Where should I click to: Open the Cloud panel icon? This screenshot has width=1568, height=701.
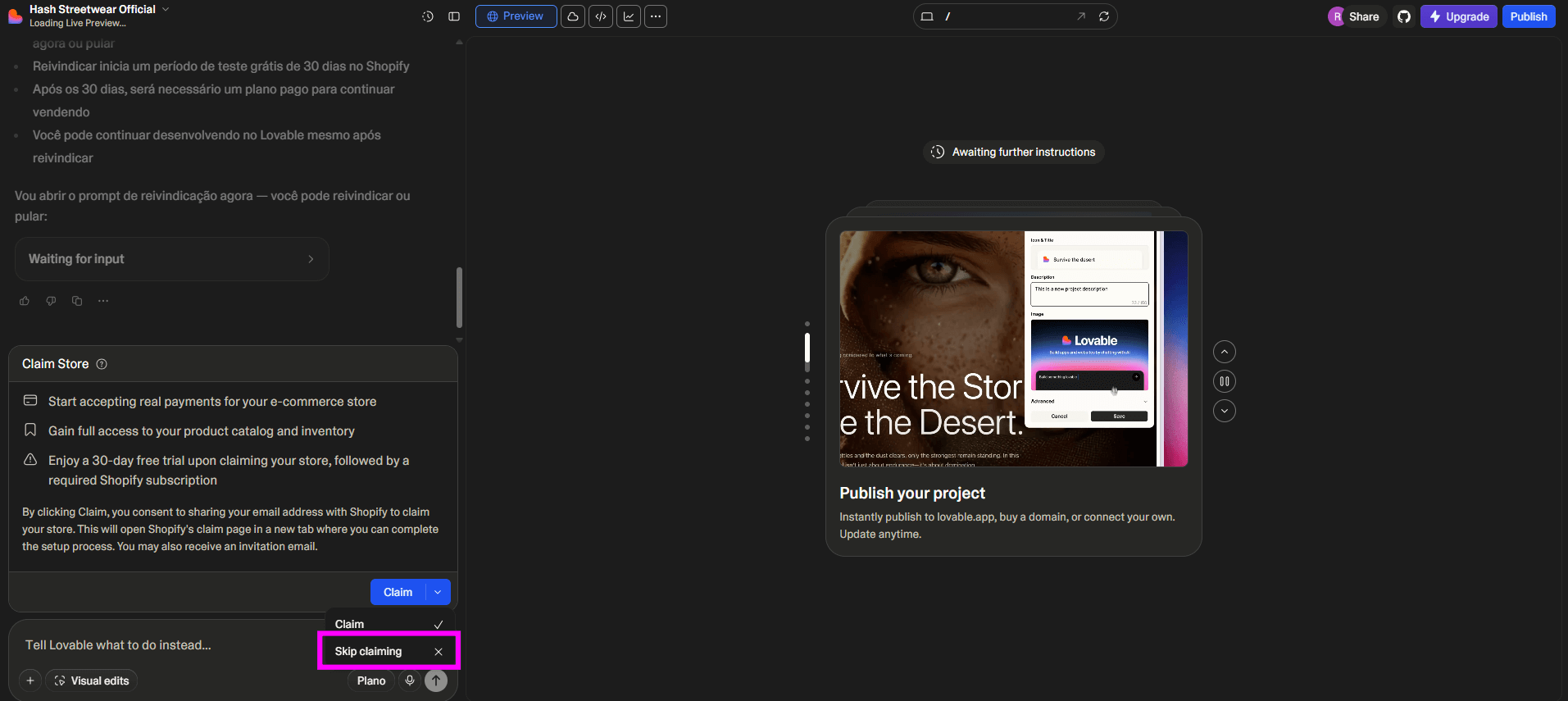tap(573, 16)
